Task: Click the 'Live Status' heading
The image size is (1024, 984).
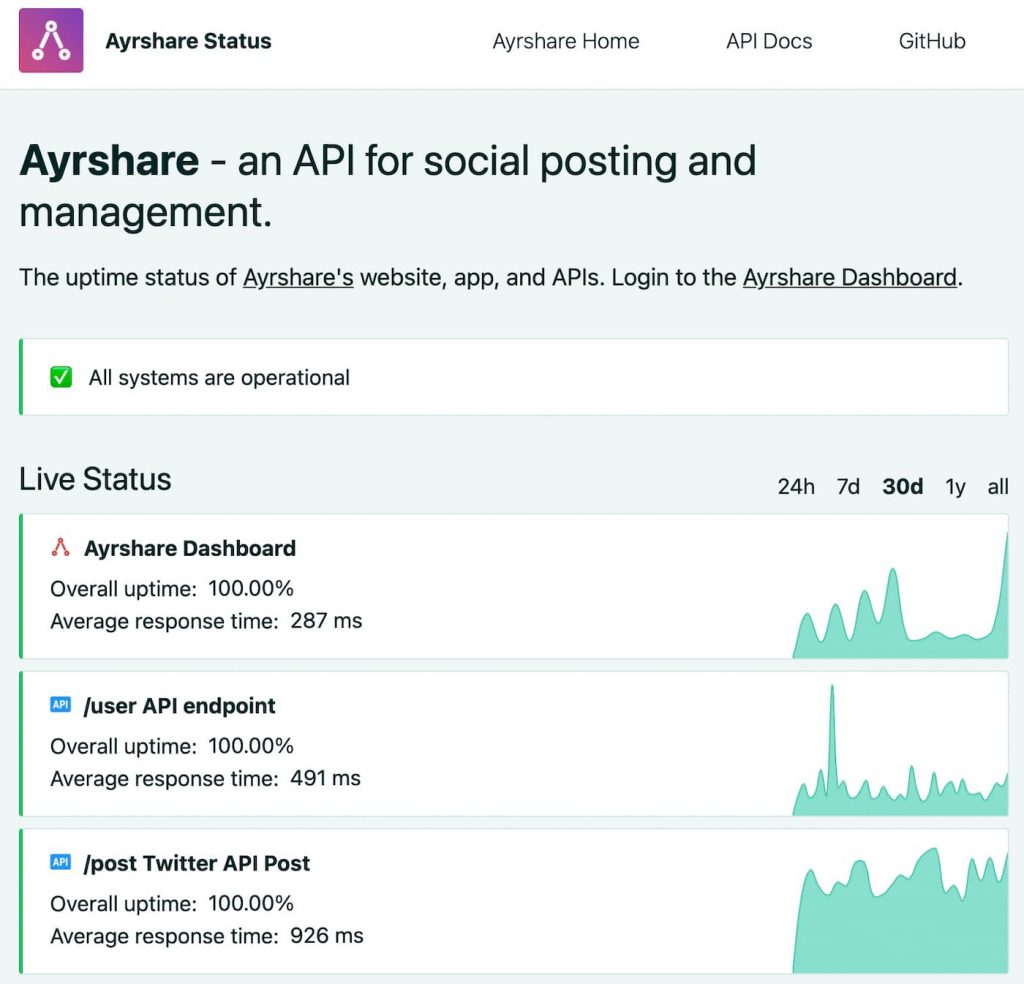Action: click(x=95, y=479)
